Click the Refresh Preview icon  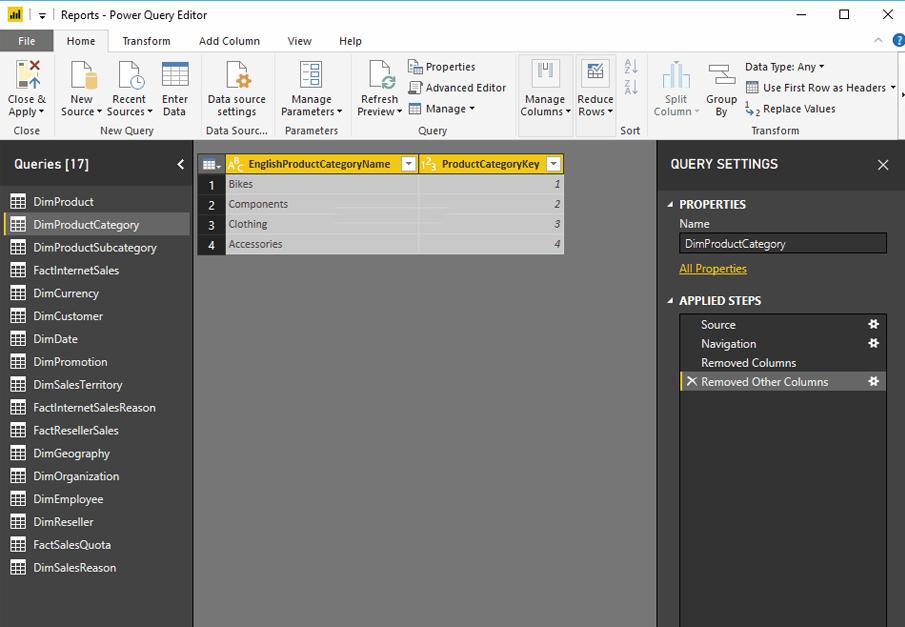point(379,76)
